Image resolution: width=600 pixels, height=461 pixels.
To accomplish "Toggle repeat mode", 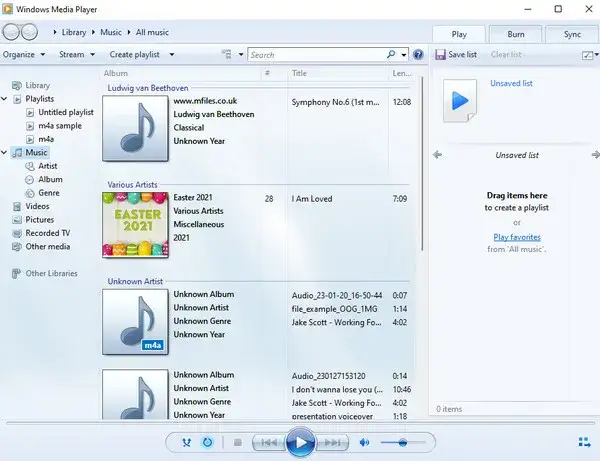I will pyautogui.click(x=207, y=443).
